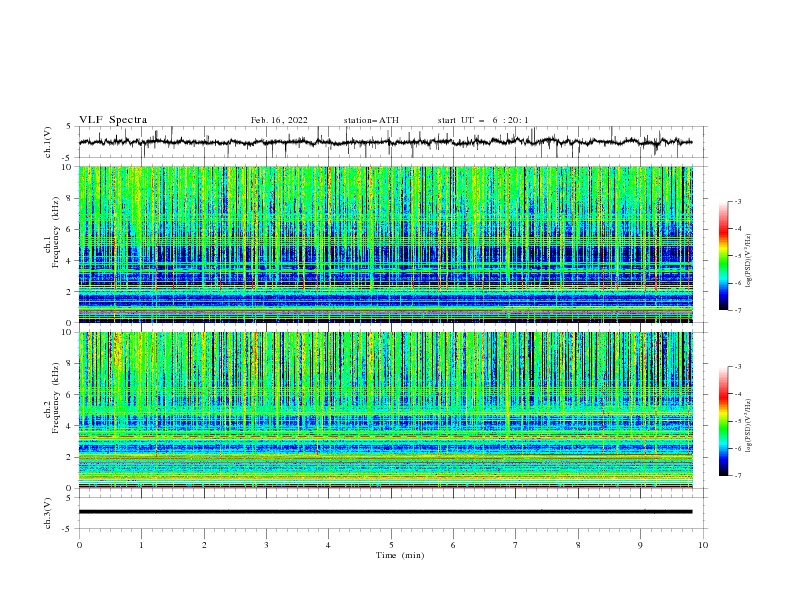Click the "-3" label on ch.2 colorbar
The height and width of the screenshot is (612, 792).
(737, 367)
